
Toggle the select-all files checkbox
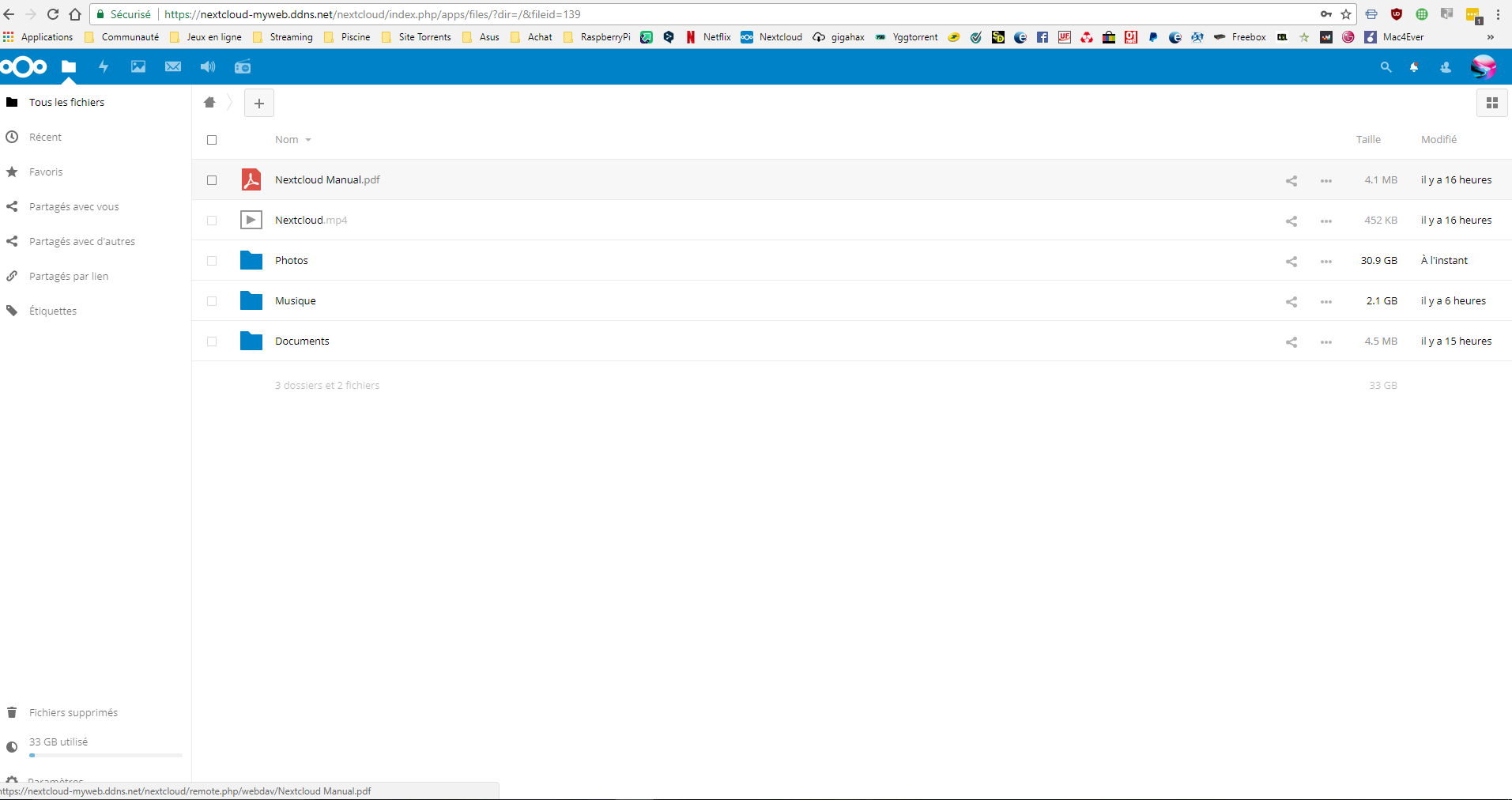(212, 140)
